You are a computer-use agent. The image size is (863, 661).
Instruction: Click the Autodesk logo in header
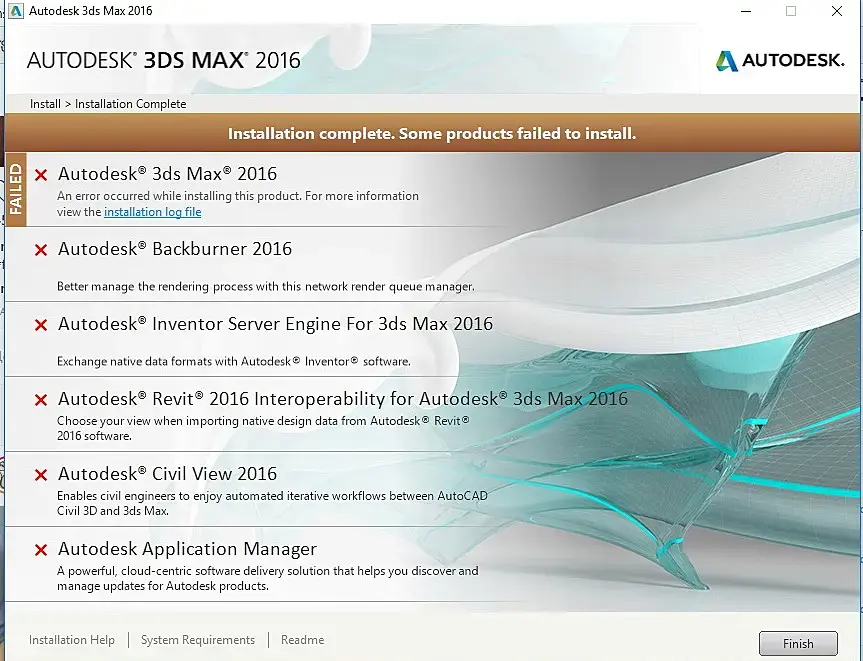click(780, 60)
